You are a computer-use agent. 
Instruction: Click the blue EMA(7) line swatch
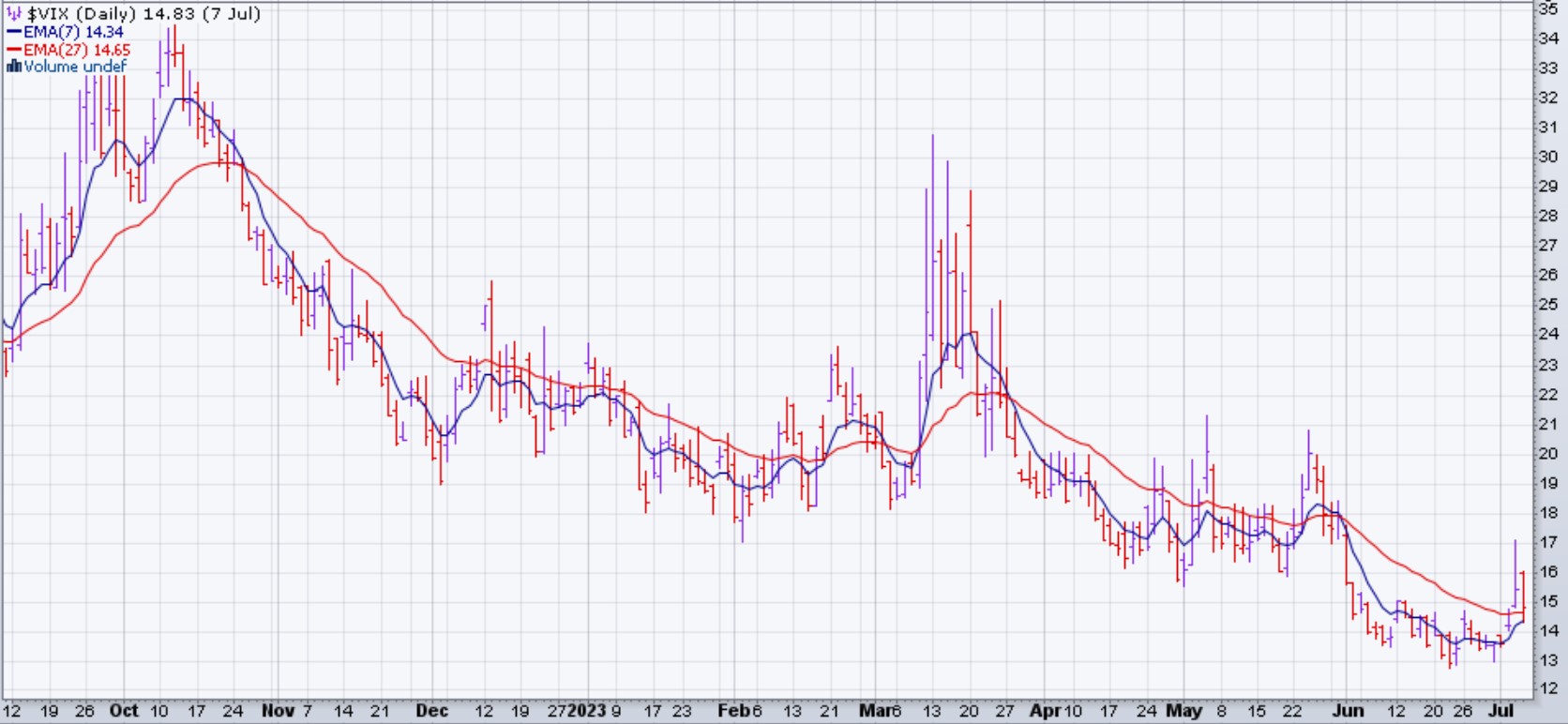(14, 32)
